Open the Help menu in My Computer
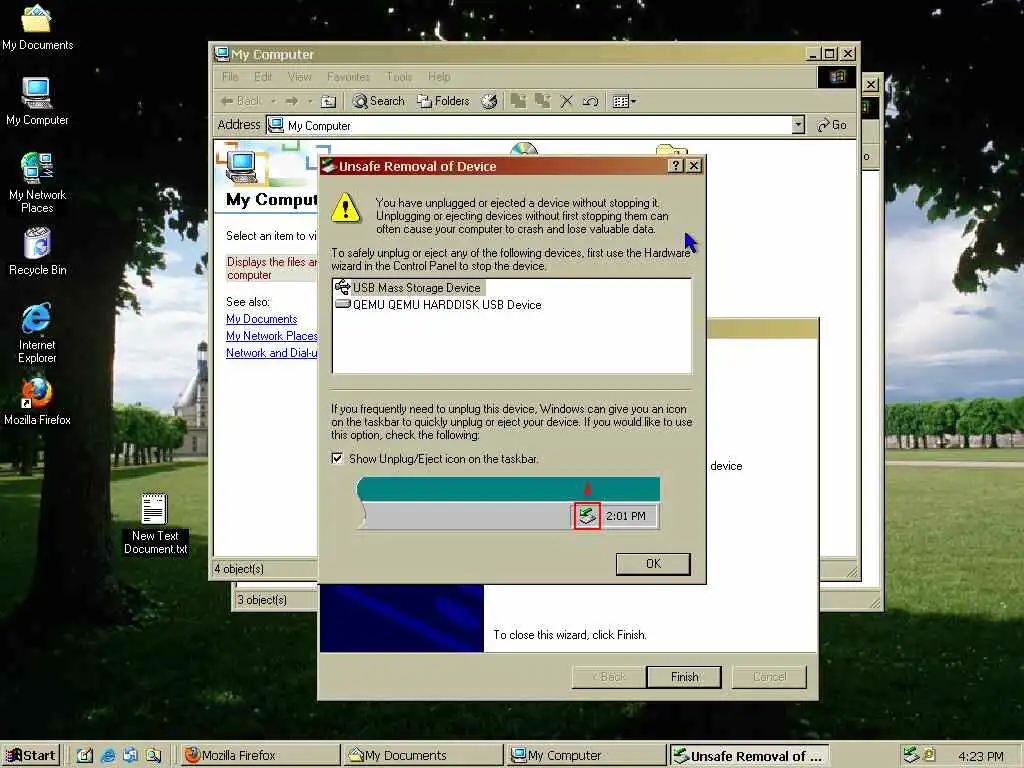This screenshot has height=768, width=1024. coord(439,76)
